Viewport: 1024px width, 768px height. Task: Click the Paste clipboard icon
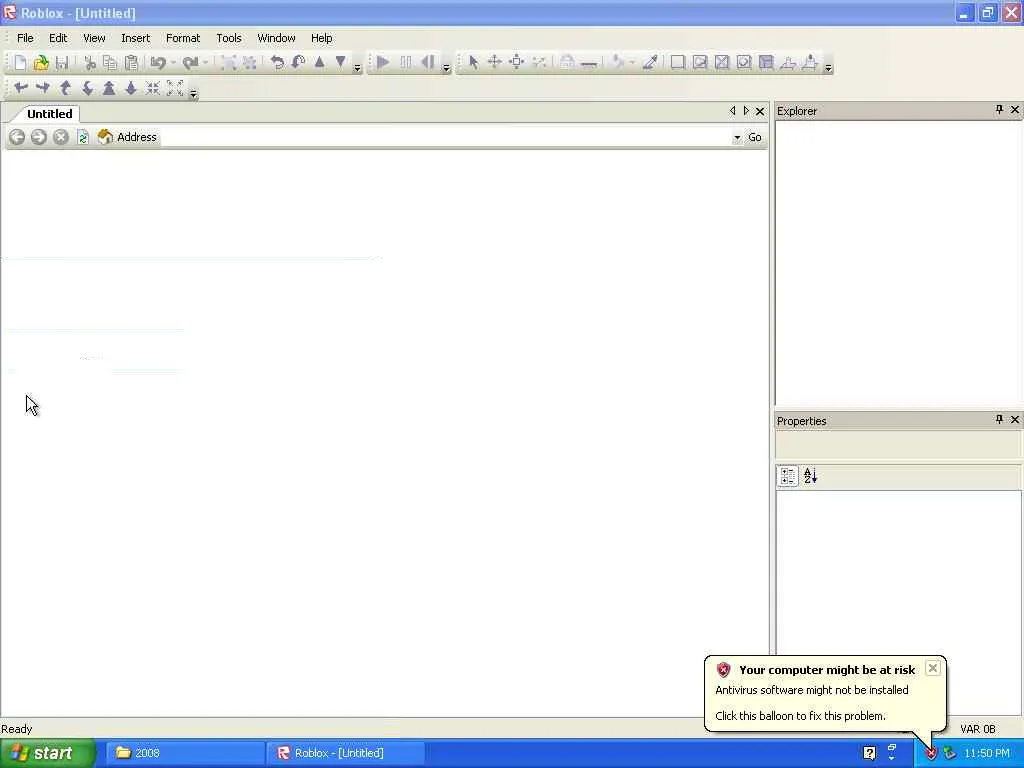point(131,63)
